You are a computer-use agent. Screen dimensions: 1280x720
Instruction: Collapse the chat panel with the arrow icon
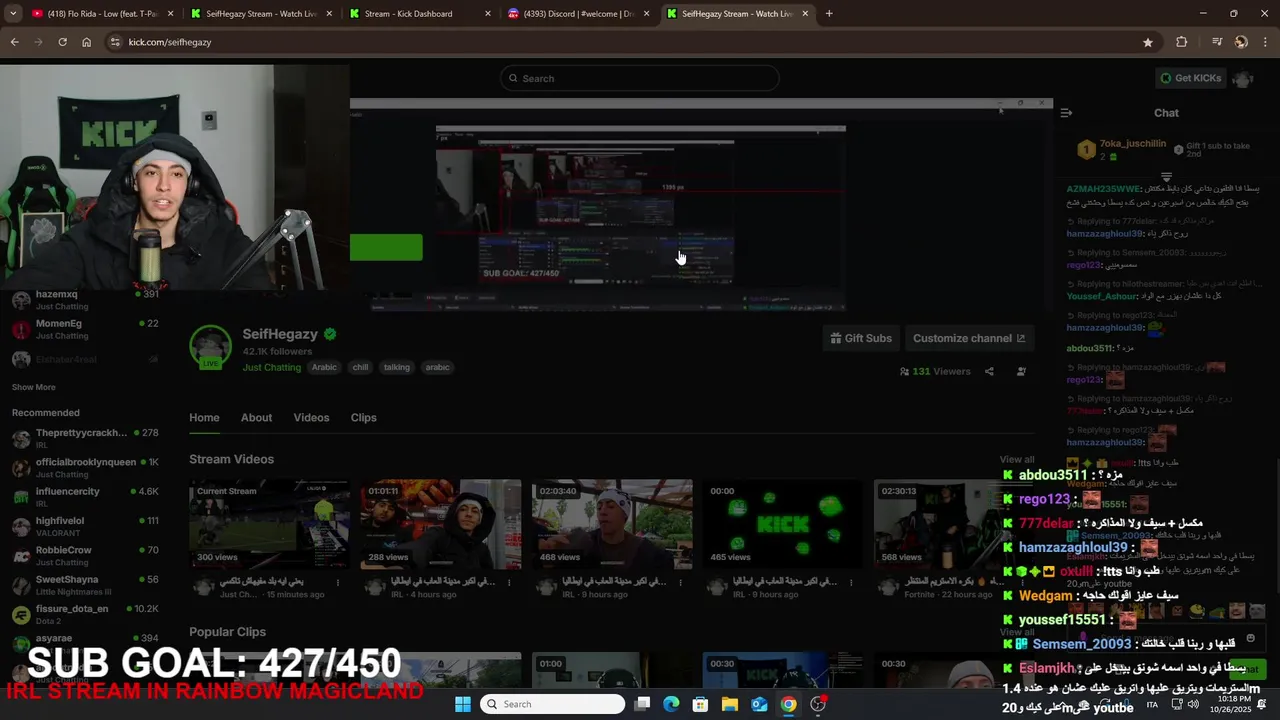click(1066, 113)
